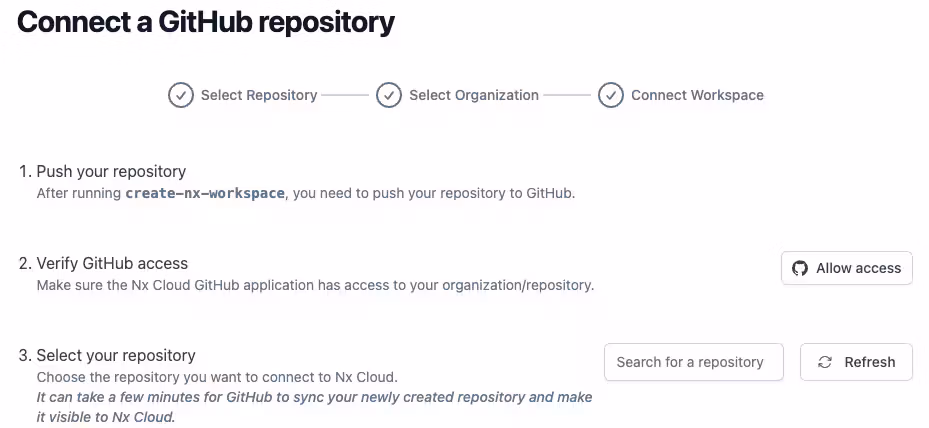Click the create-nx-workspace code text
The width and height of the screenshot is (929, 428).
[x=205, y=193]
